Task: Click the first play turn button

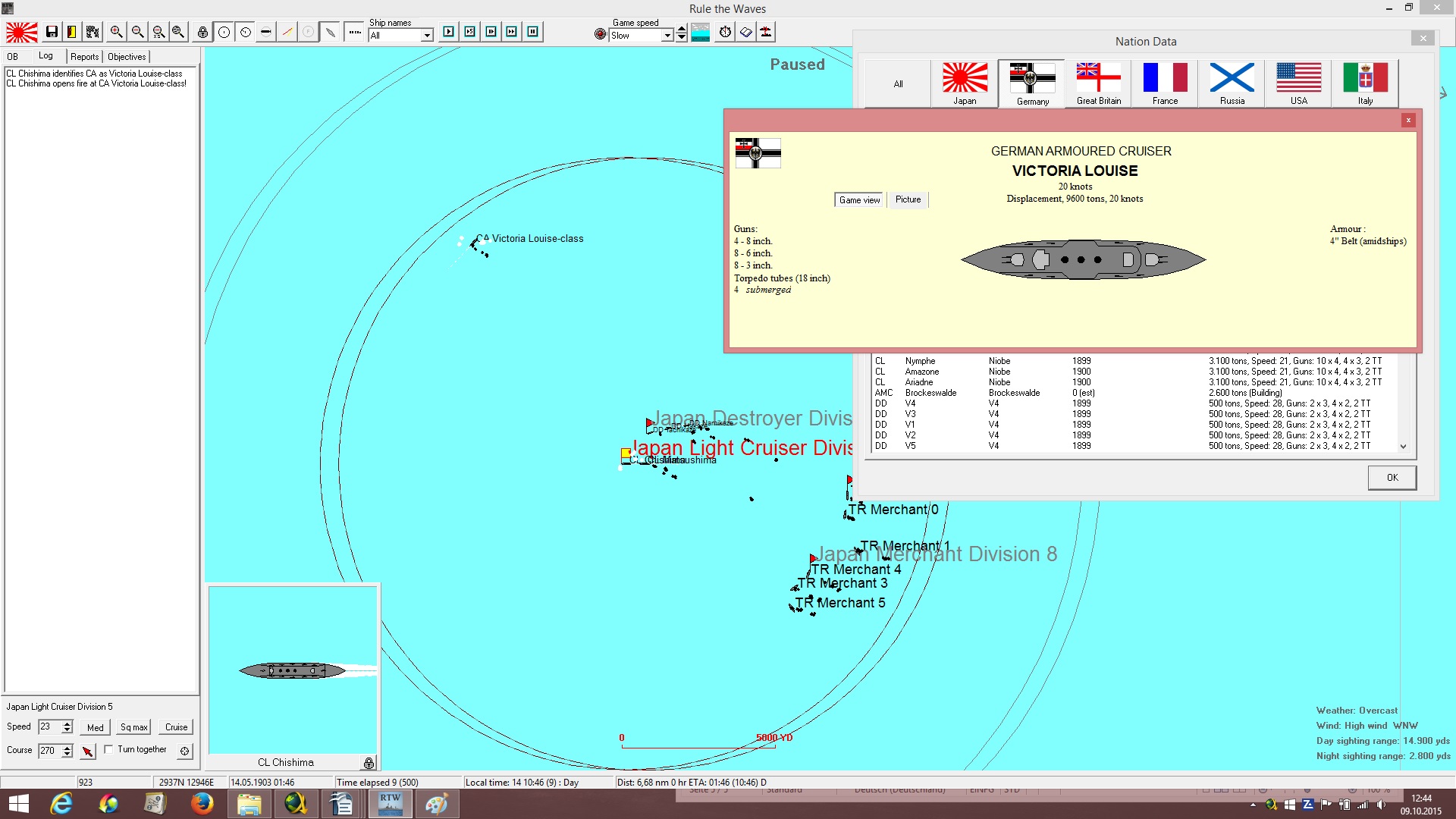Action: [x=448, y=32]
